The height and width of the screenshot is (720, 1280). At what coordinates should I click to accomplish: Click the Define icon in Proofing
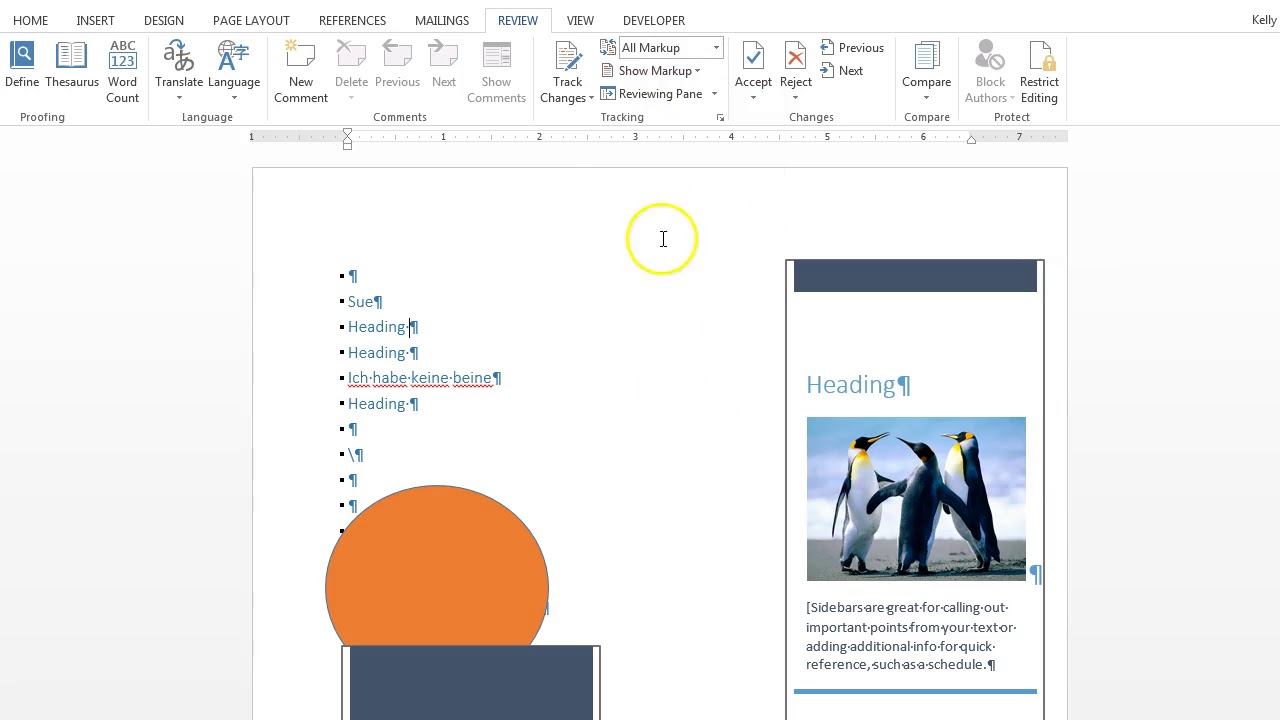coord(22,56)
